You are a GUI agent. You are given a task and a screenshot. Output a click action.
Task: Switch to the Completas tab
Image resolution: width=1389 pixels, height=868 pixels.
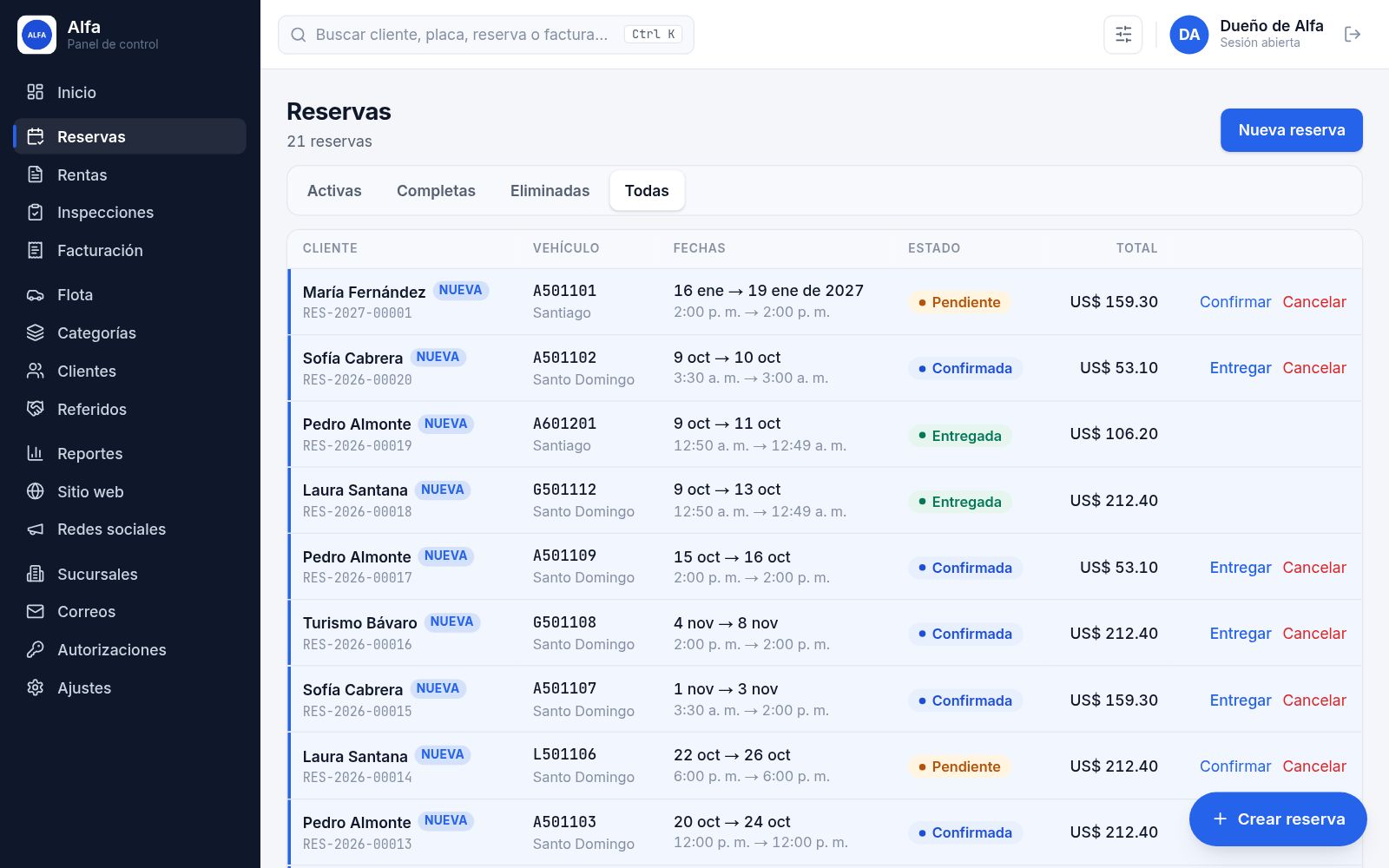[x=436, y=191]
